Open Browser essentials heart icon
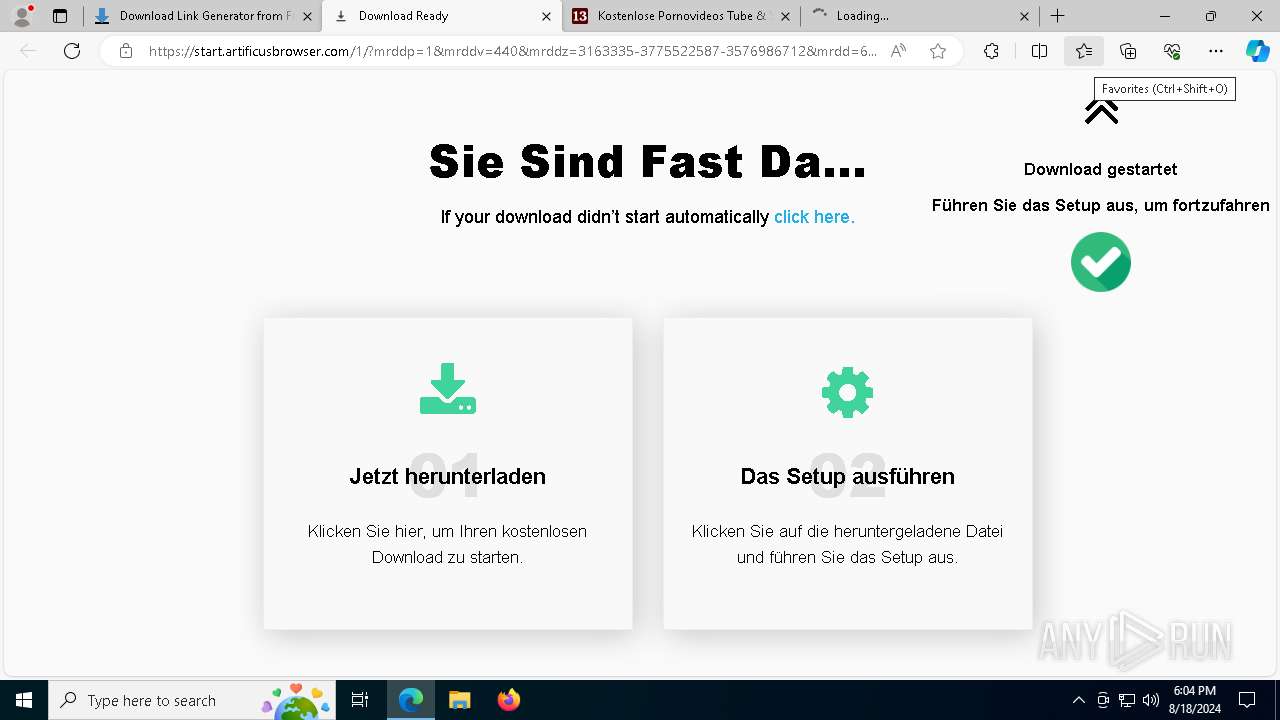Screen dimensions: 1280x720 1172,51
